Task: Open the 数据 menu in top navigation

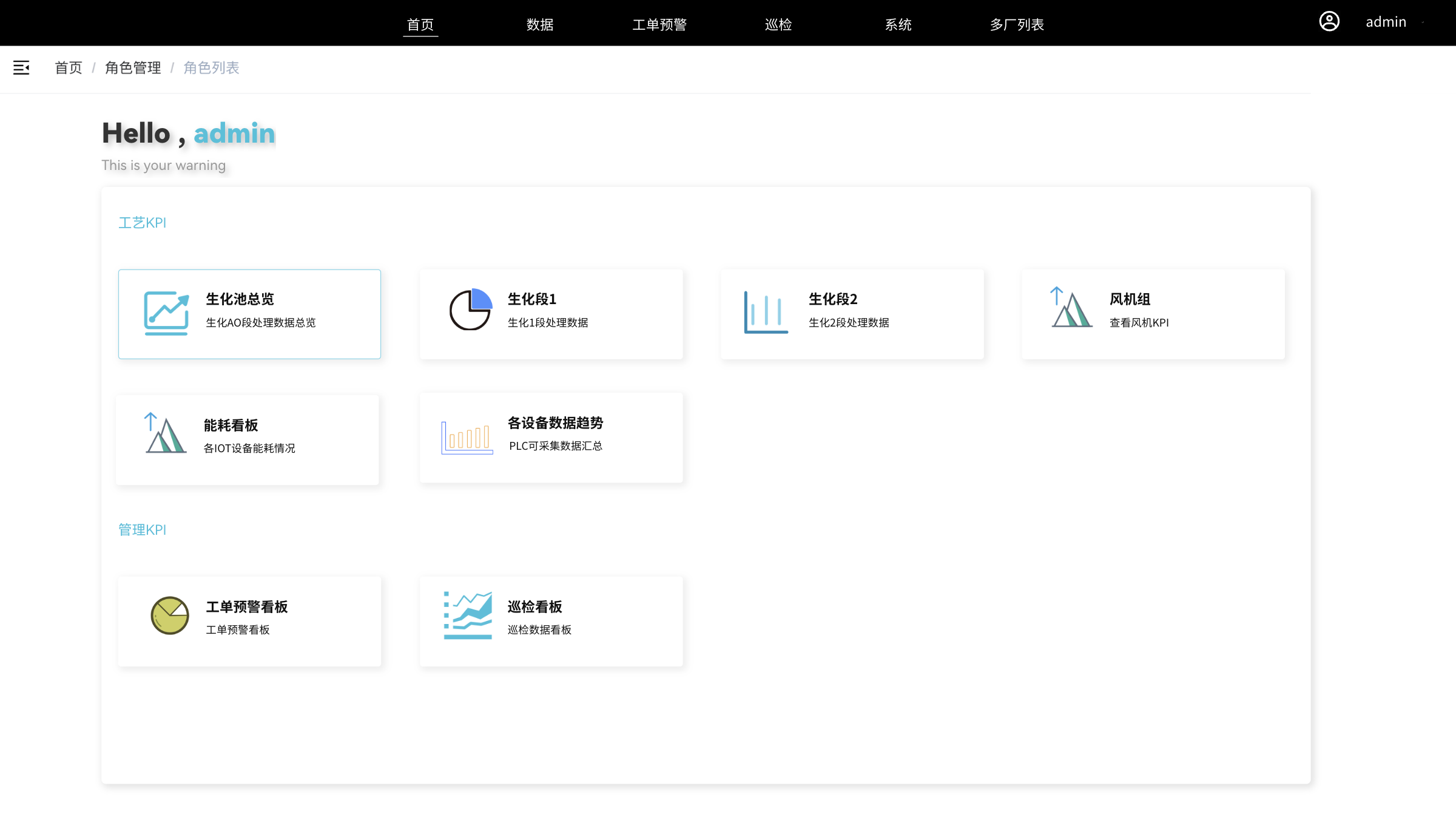Action: (539, 24)
